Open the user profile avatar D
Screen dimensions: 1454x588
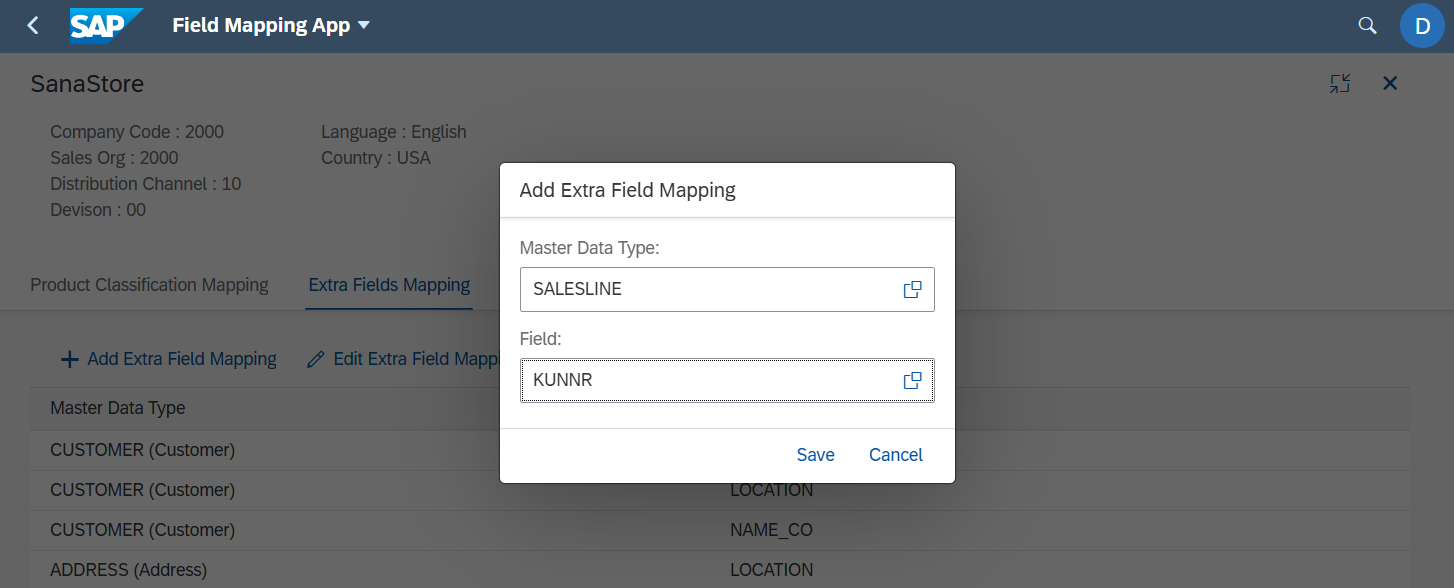click(x=1422, y=25)
